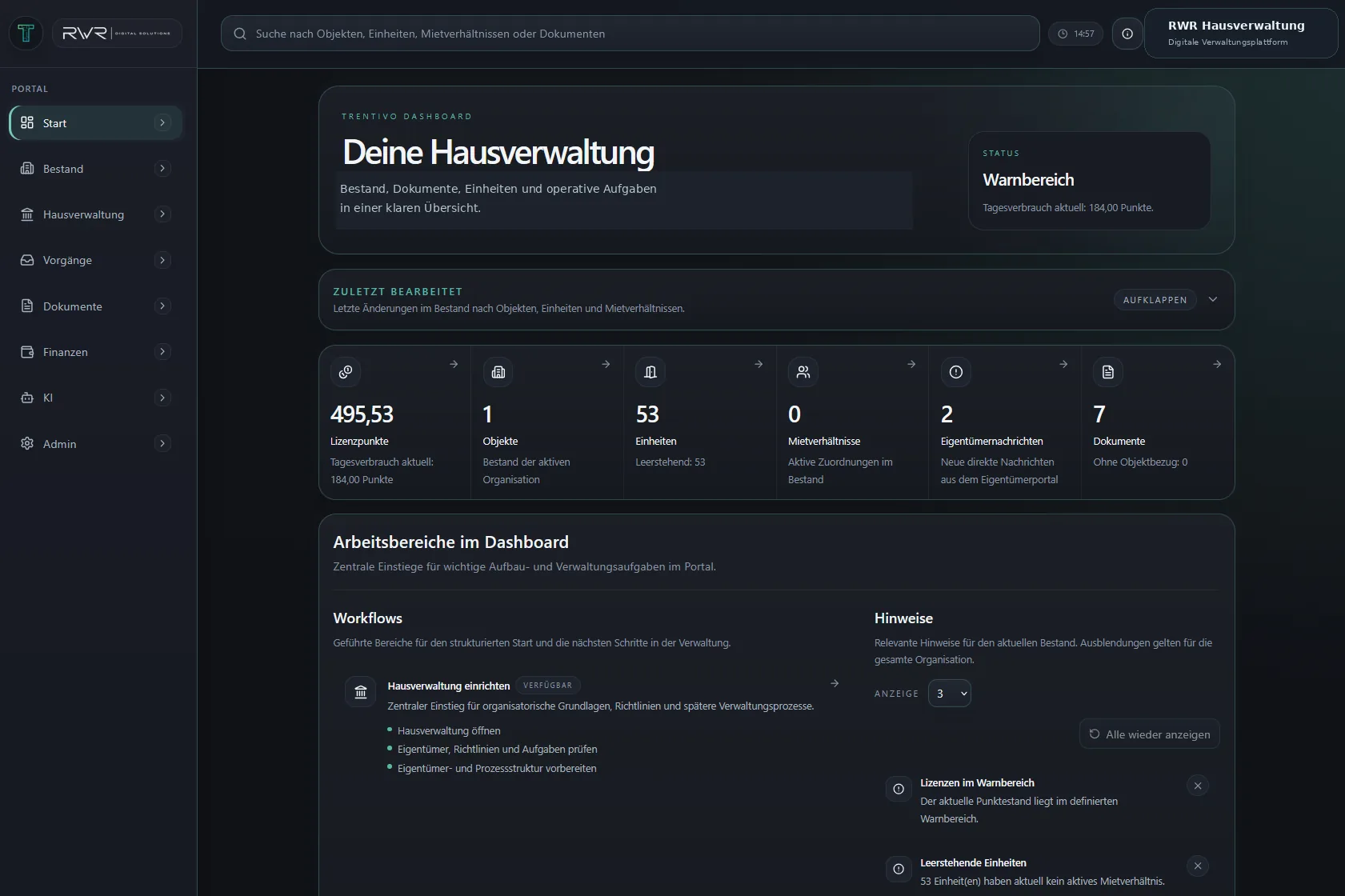Click the Bestand building icon in sidebar
Image resolution: width=1345 pixels, height=896 pixels.
click(x=27, y=168)
